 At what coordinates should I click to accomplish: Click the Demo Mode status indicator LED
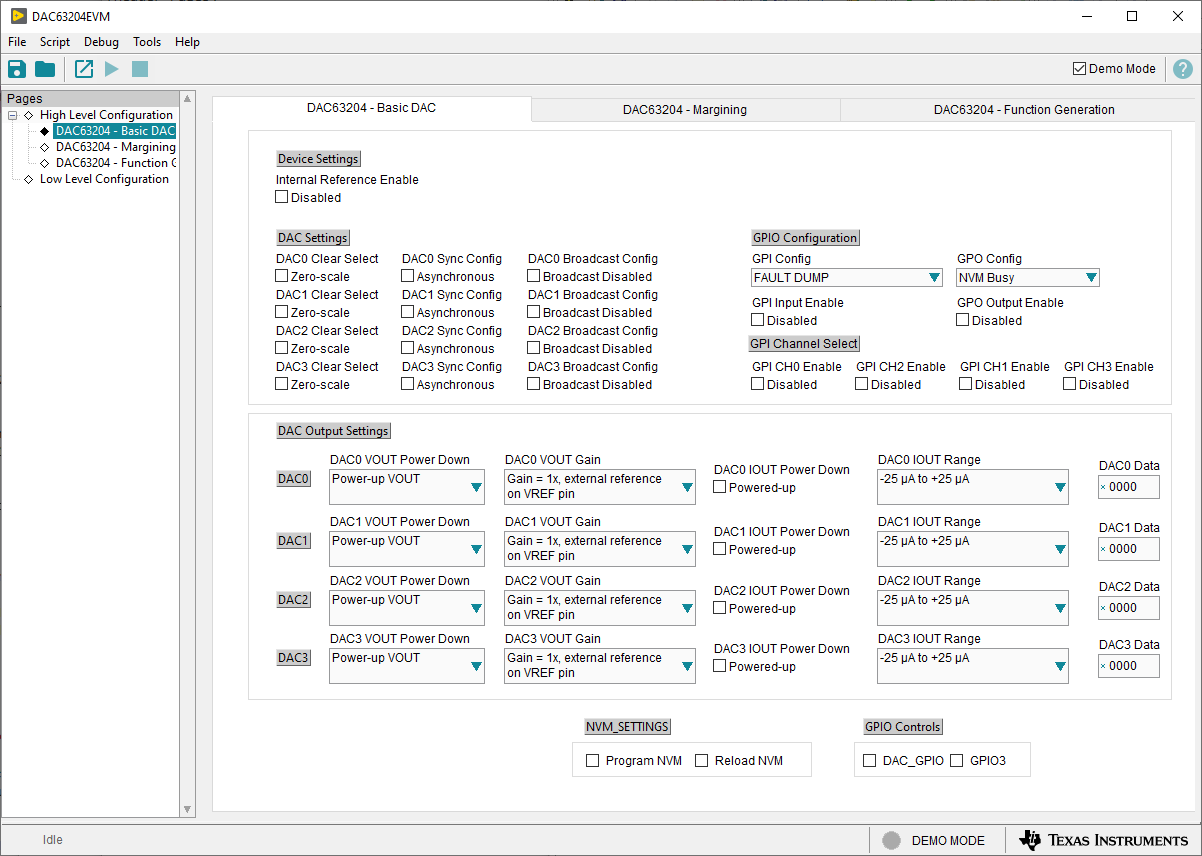click(x=891, y=841)
